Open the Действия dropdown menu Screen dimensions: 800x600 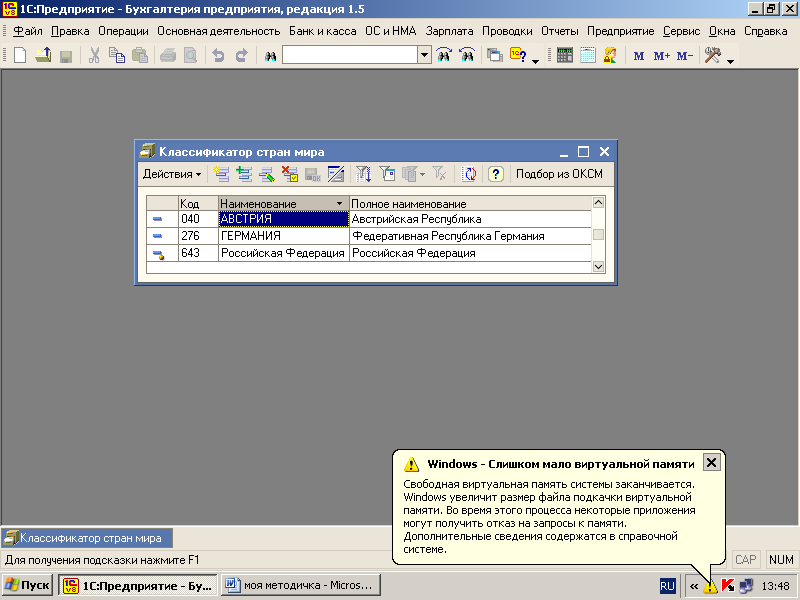[172, 174]
